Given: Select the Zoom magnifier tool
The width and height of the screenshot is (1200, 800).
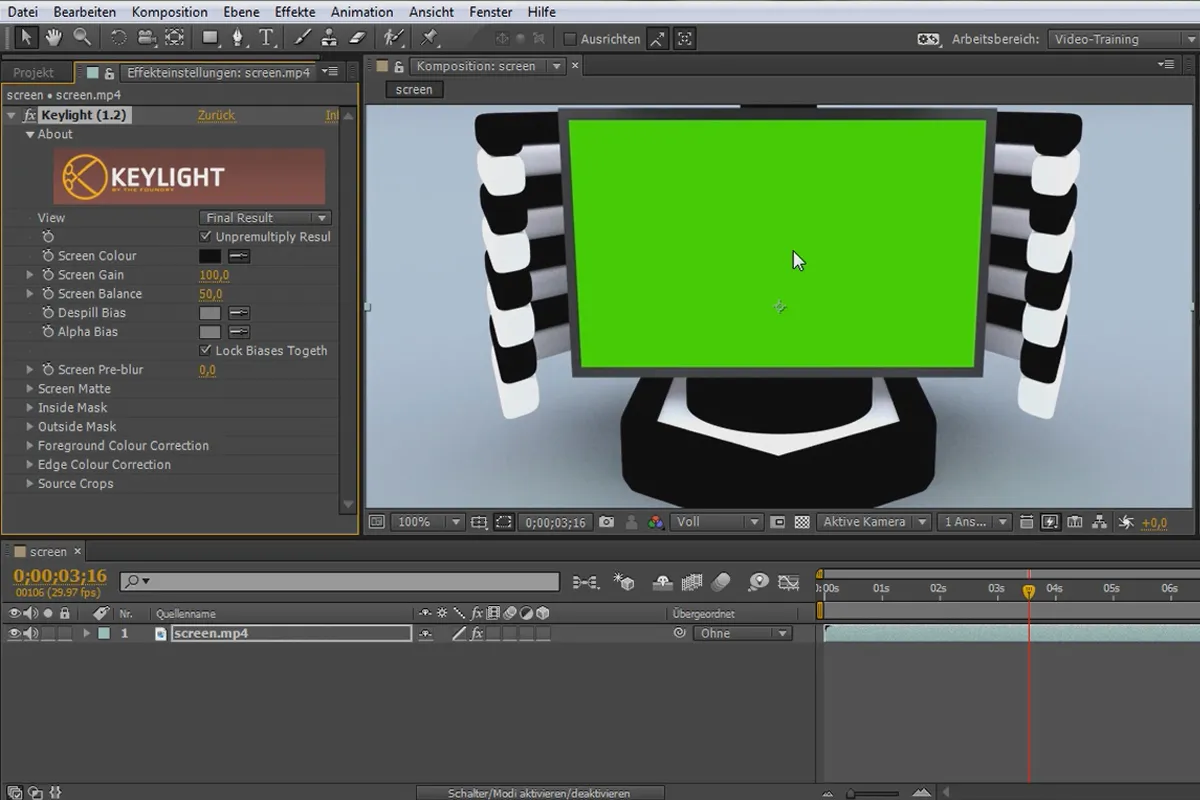Looking at the screenshot, I should (x=82, y=38).
